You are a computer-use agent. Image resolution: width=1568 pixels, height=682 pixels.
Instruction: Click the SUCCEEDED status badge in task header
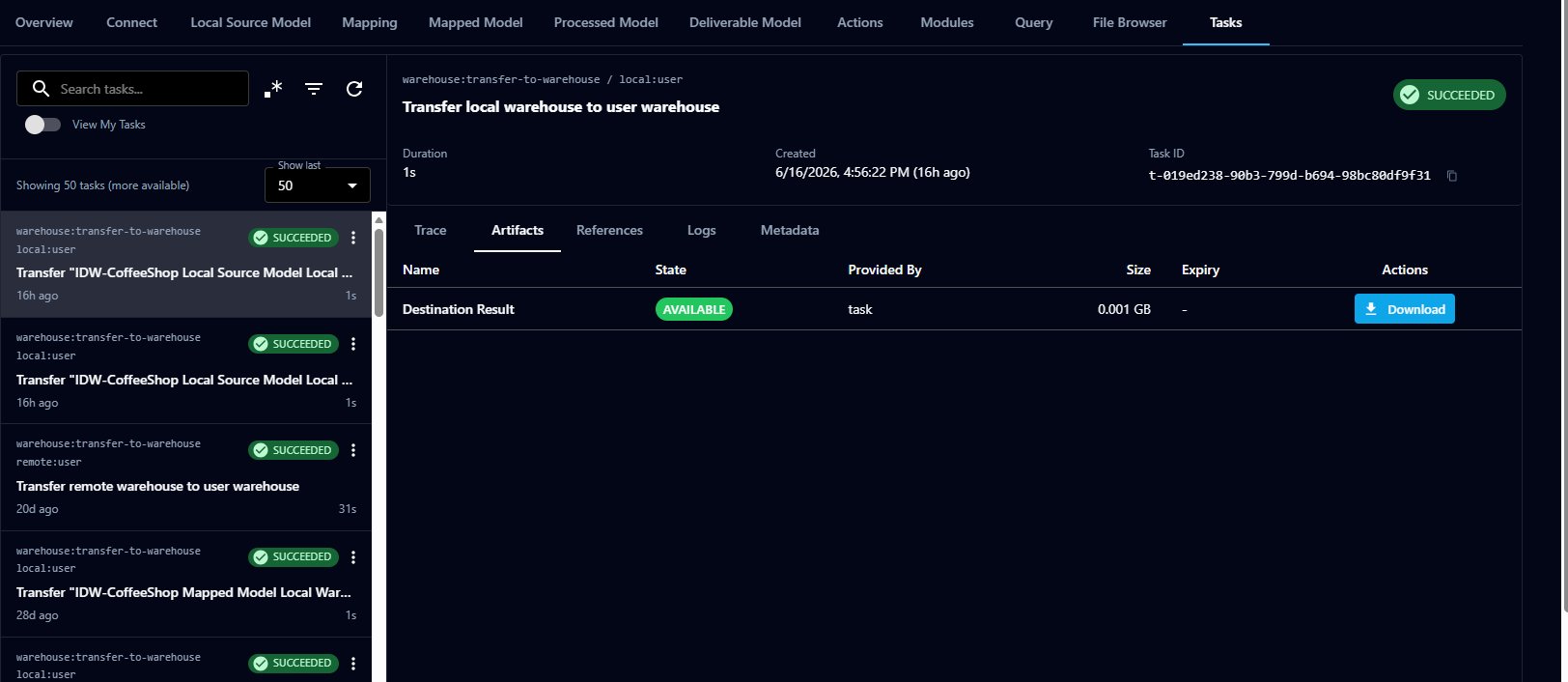1449,95
